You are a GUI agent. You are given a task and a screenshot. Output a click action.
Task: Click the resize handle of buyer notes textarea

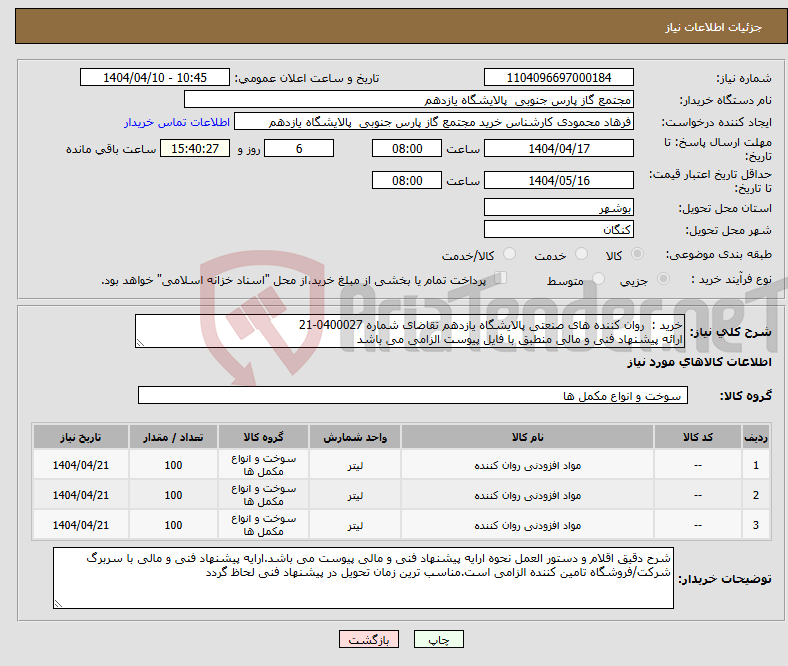pyautogui.click(x=58, y=603)
